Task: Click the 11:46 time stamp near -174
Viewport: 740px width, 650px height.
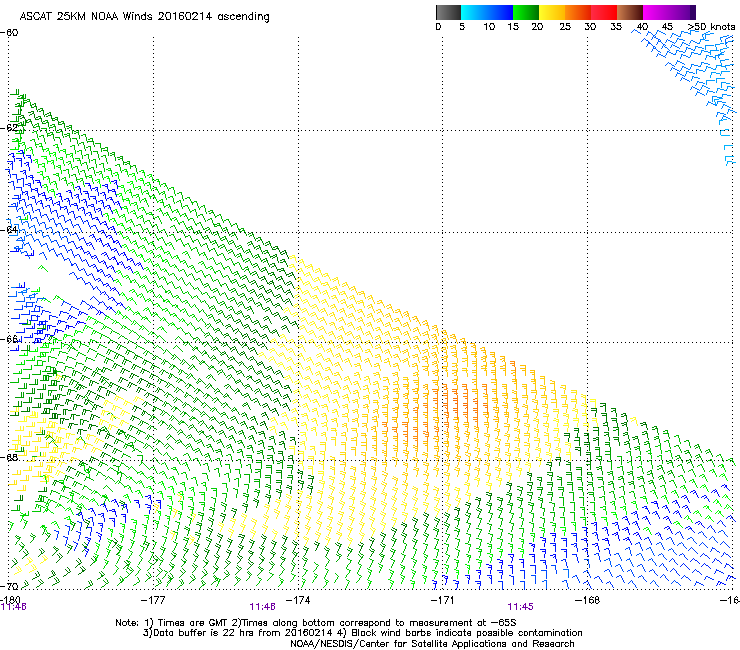Action: pos(262,607)
